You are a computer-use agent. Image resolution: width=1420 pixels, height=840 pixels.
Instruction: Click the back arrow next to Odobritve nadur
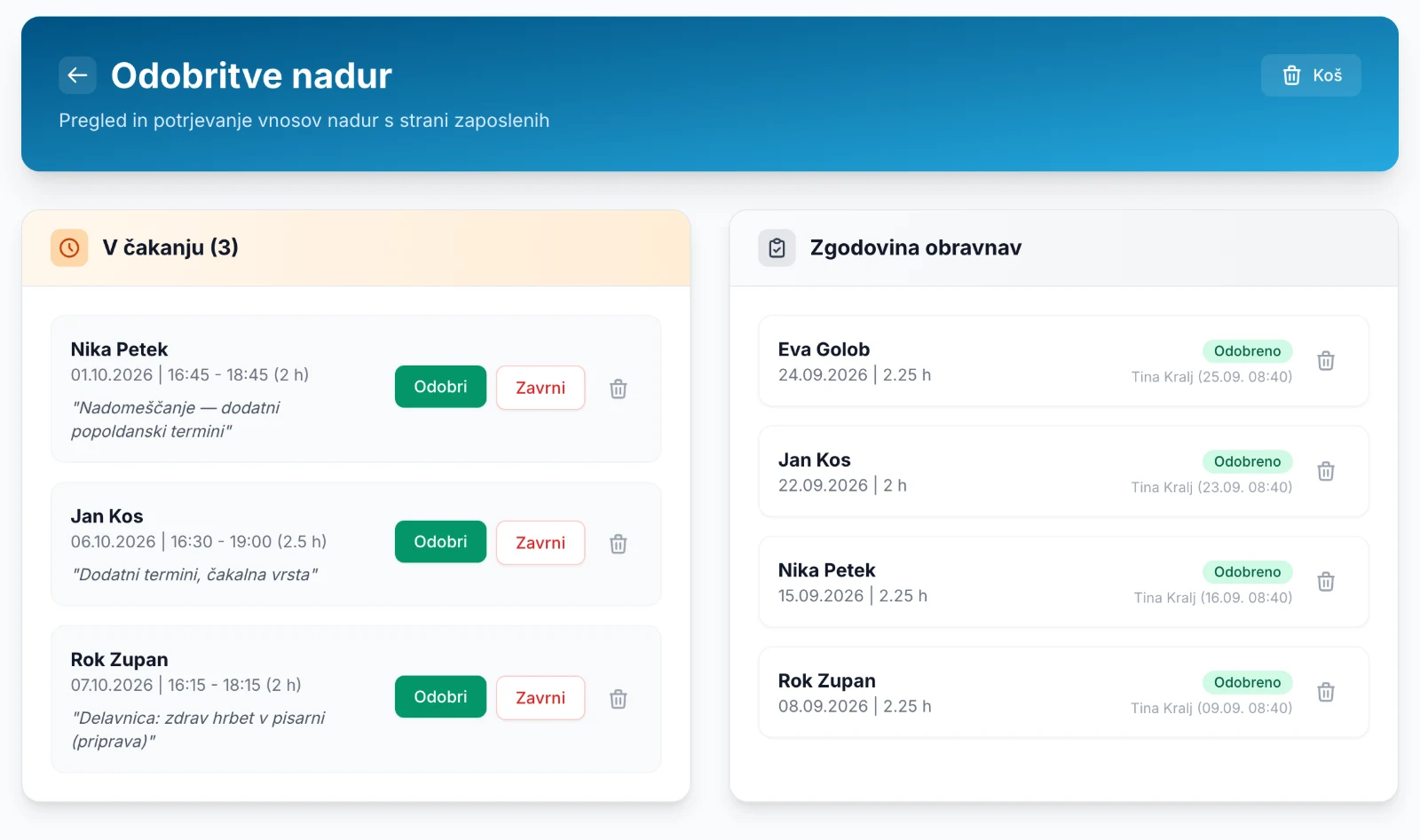tap(77, 75)
